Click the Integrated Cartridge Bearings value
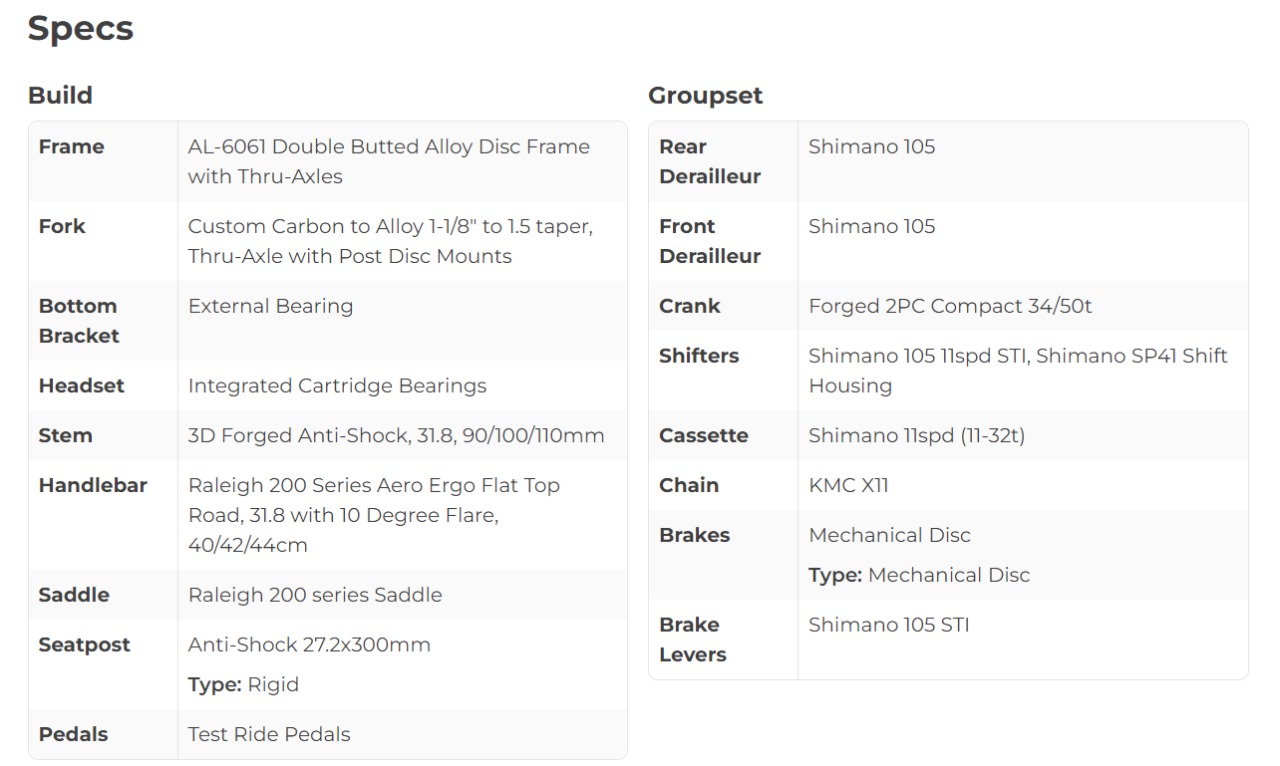The width and height of the screenshot is (1280, 766). pyautogui.click(x=337, y=386)
